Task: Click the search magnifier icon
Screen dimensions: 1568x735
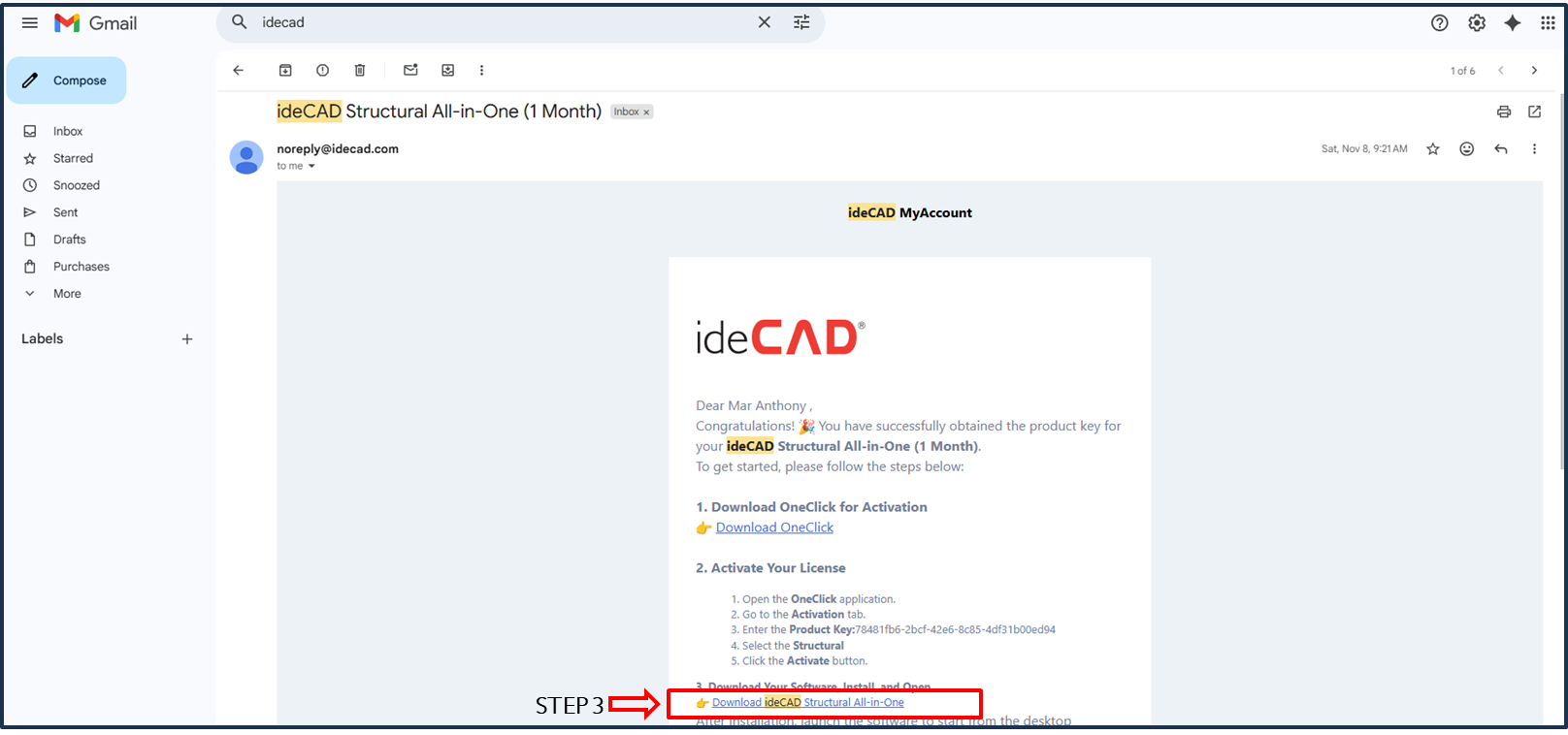Action: (240, 22)
